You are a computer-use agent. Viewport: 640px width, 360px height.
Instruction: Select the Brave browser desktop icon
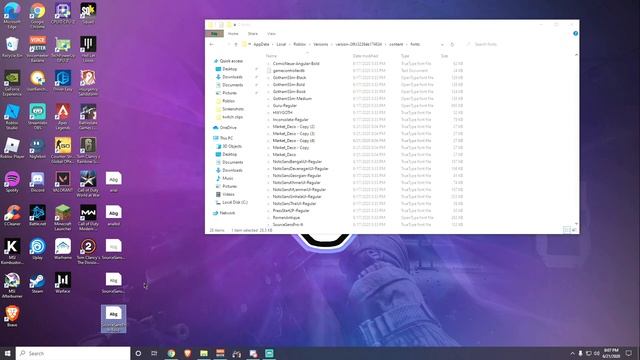[12, 317]
